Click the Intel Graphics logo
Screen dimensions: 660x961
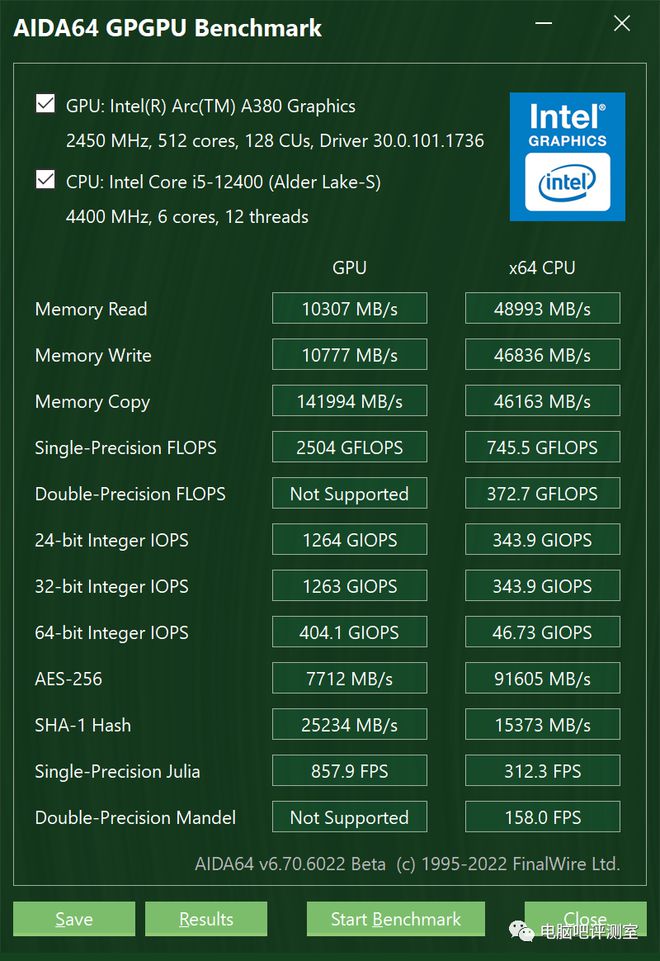(567, 156)
